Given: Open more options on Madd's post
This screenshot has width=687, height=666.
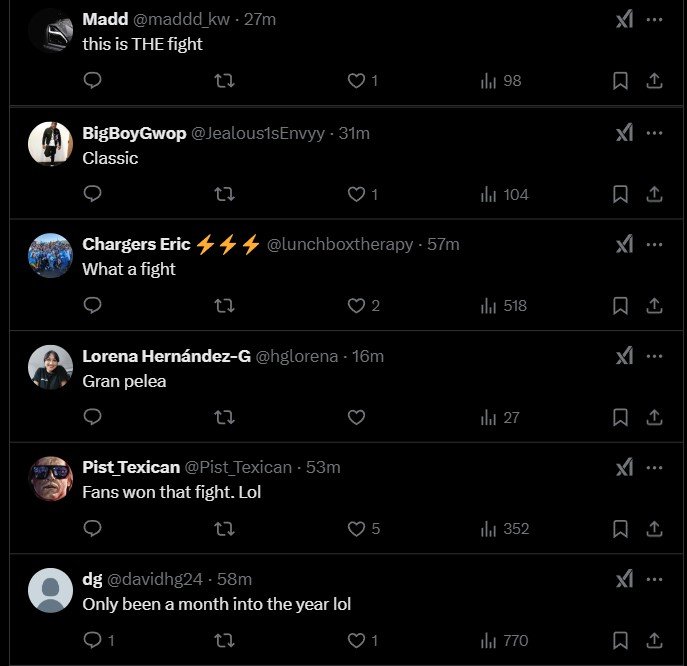Looking at the screenshot, I should coord(654,20).
